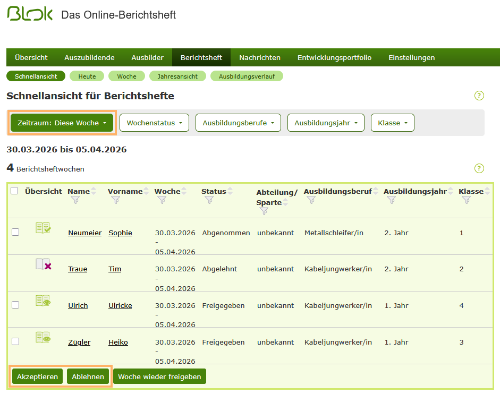Screen dimensions: 500x394
Task: Check the Ulrich row checkbox
Action: (15, 305)
